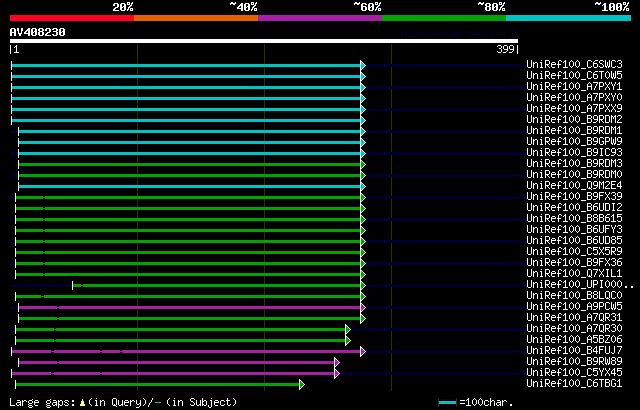640x410 pixels.
Task: Select the UniRef100_B8B615 label
Action: pos(574,219)
